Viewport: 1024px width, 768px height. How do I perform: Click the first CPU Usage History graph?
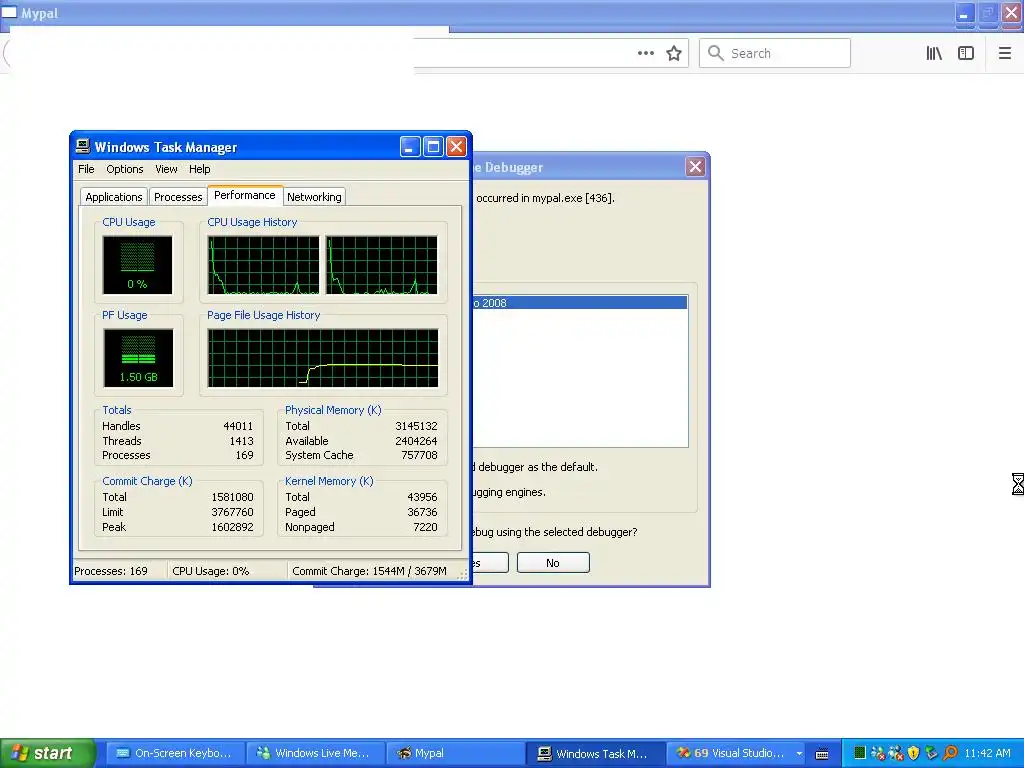pos(263,265)
